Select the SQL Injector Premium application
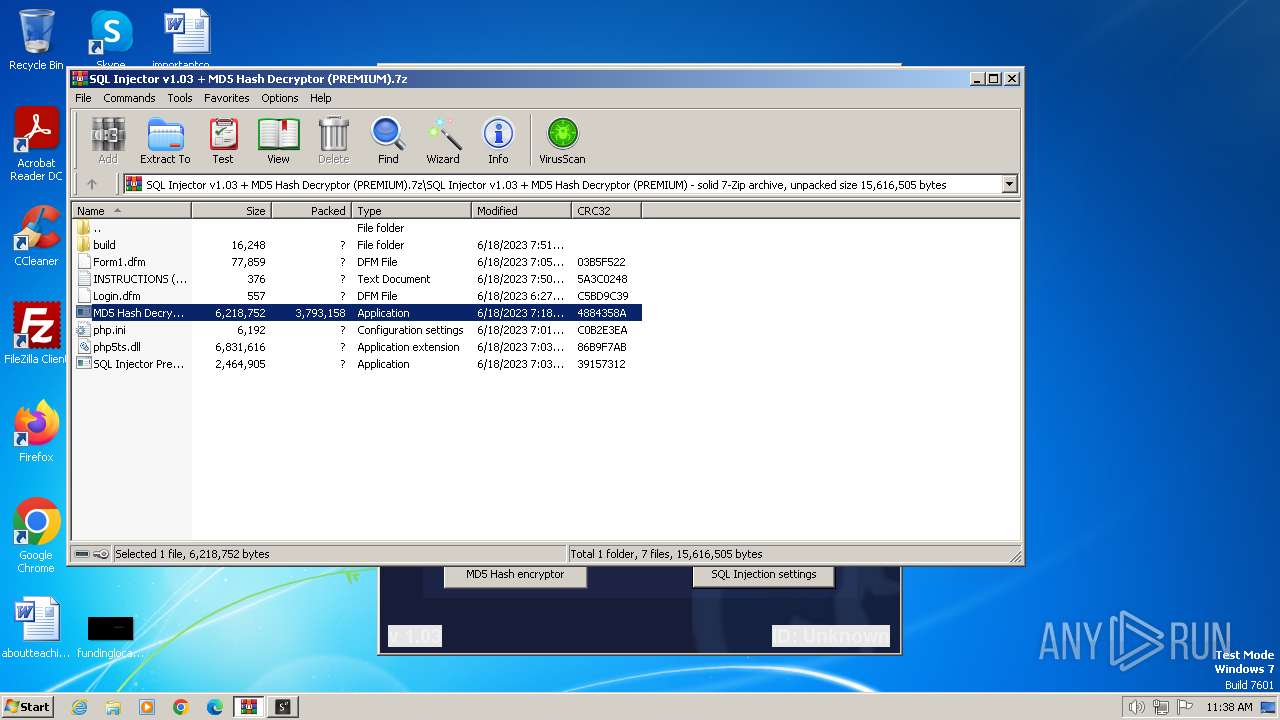The height and width of the screenshot is (720, 1280). [x=357, y=364]
